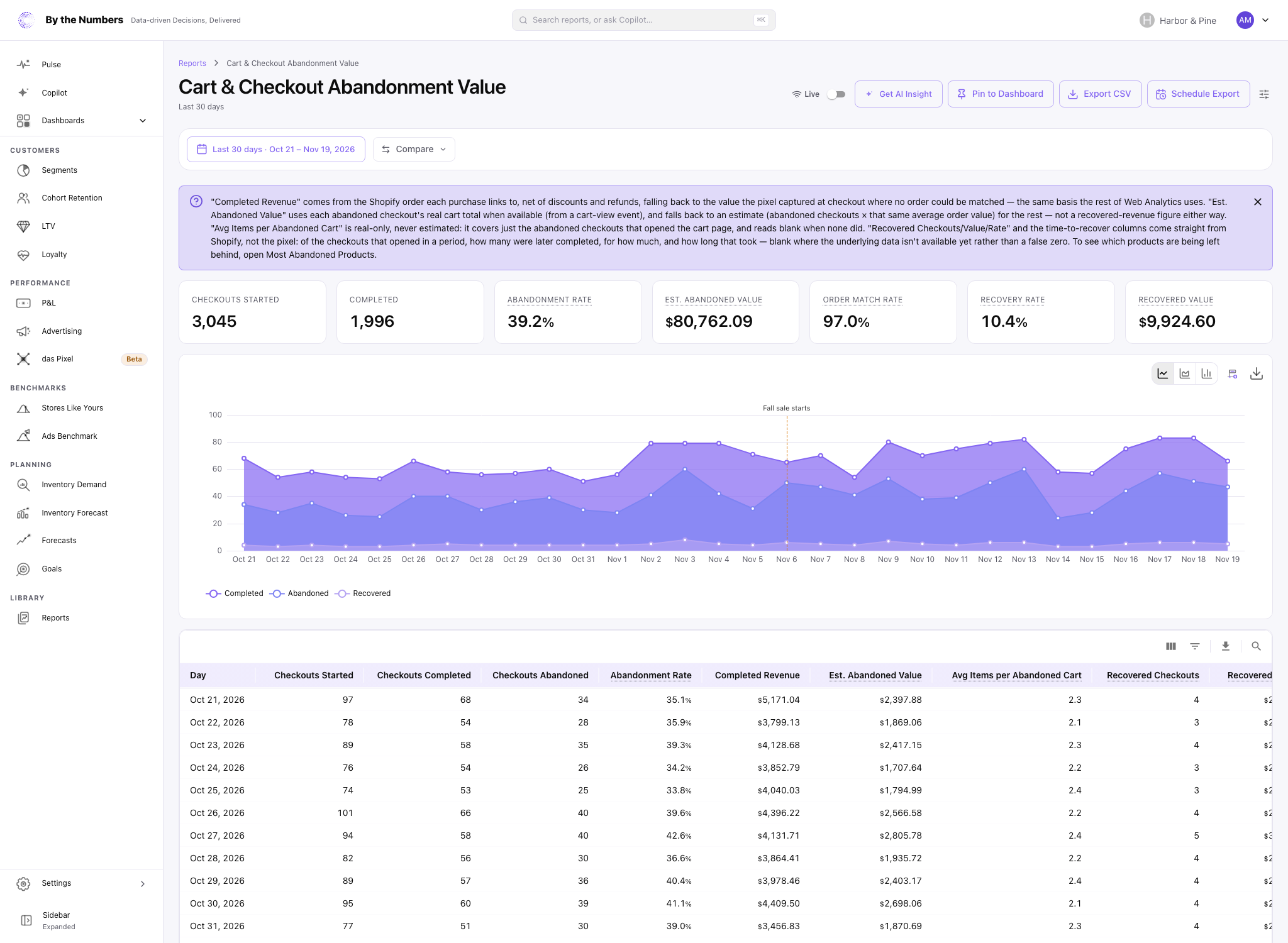
Task: Open Ads Benchmark item
Action: tap(81, 436)
